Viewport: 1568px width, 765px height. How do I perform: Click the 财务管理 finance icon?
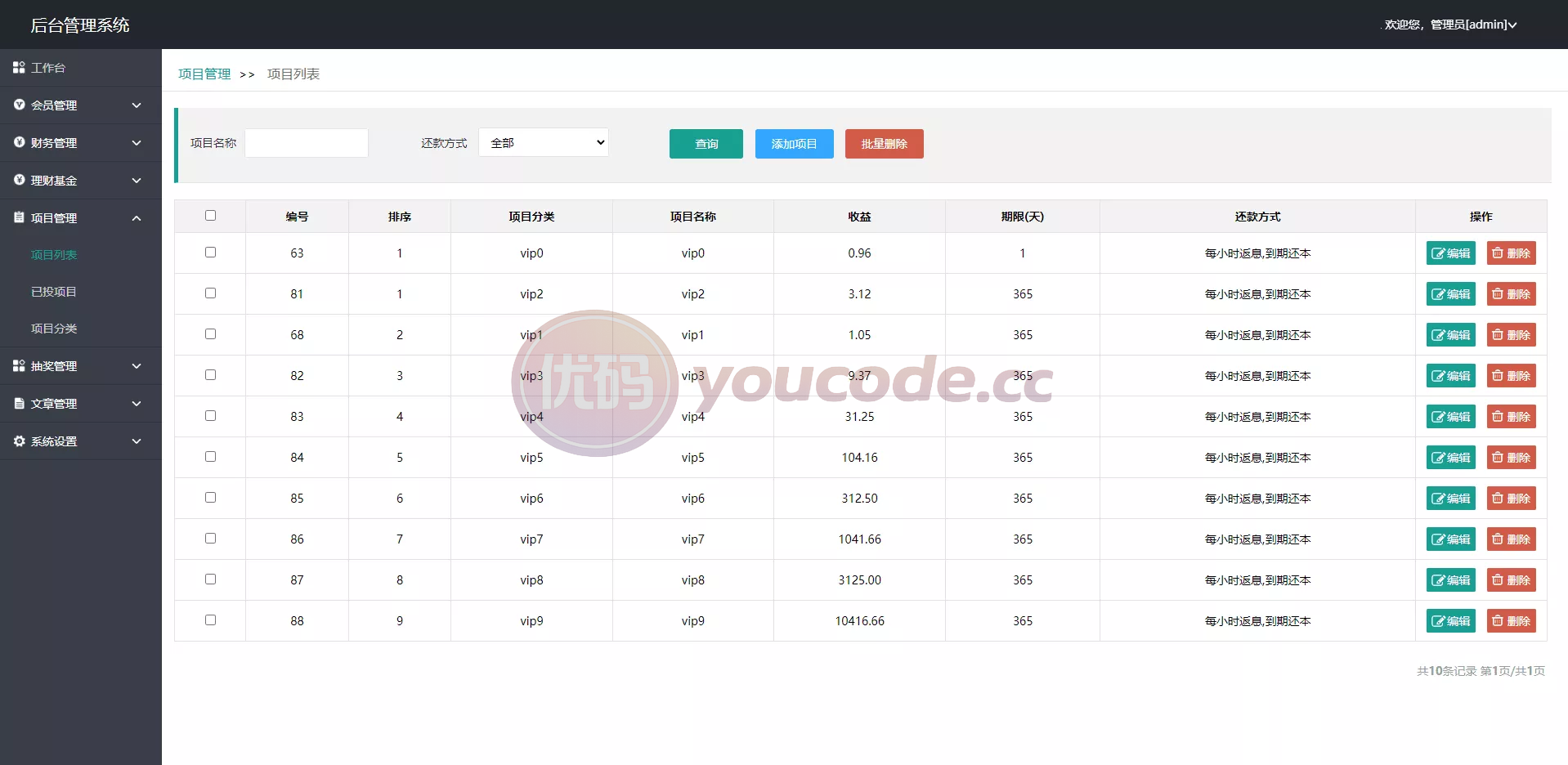(x=19, y=142)
